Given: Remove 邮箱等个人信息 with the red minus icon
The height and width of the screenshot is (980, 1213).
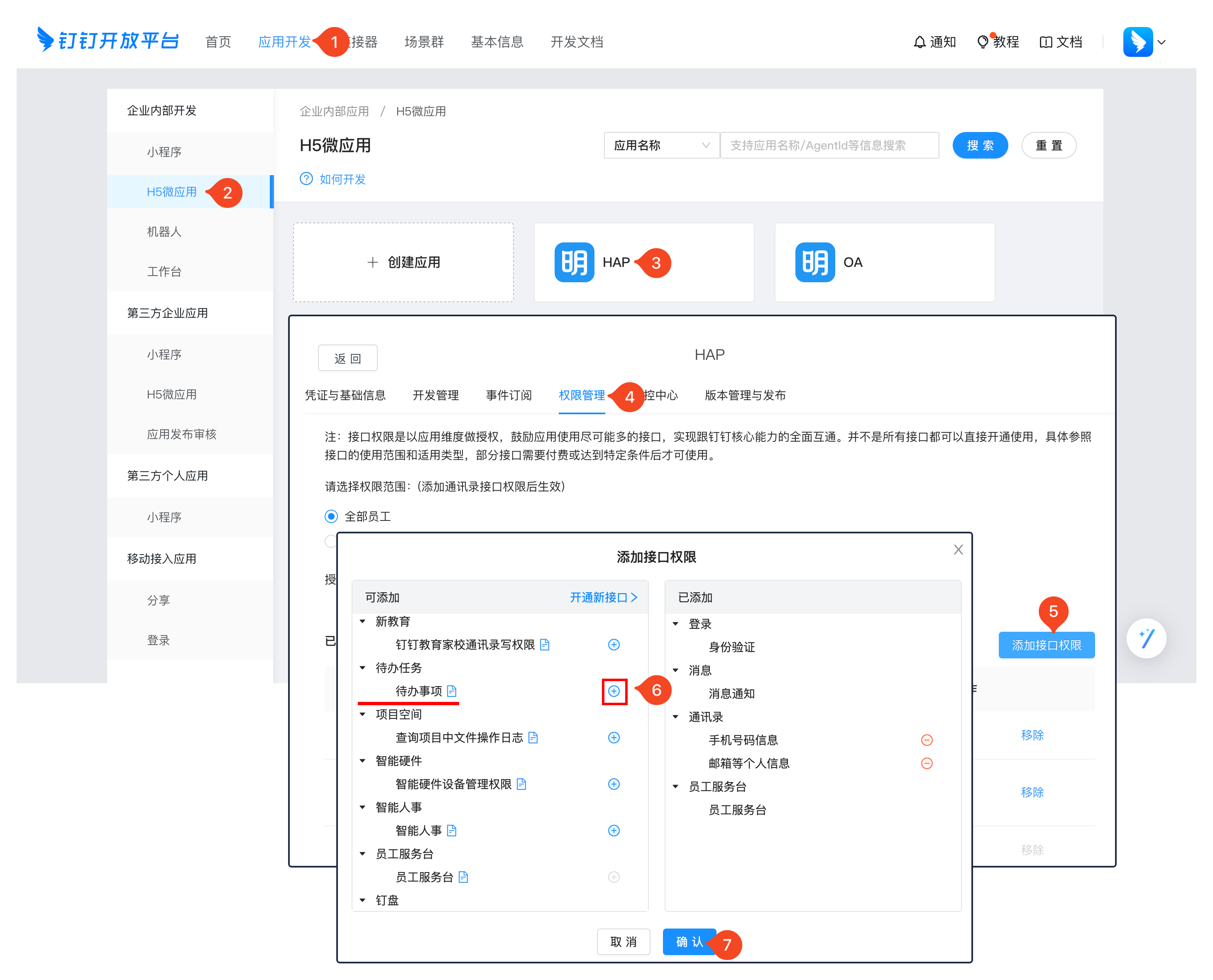Looking at the screenshot, I should coord(926,763).
